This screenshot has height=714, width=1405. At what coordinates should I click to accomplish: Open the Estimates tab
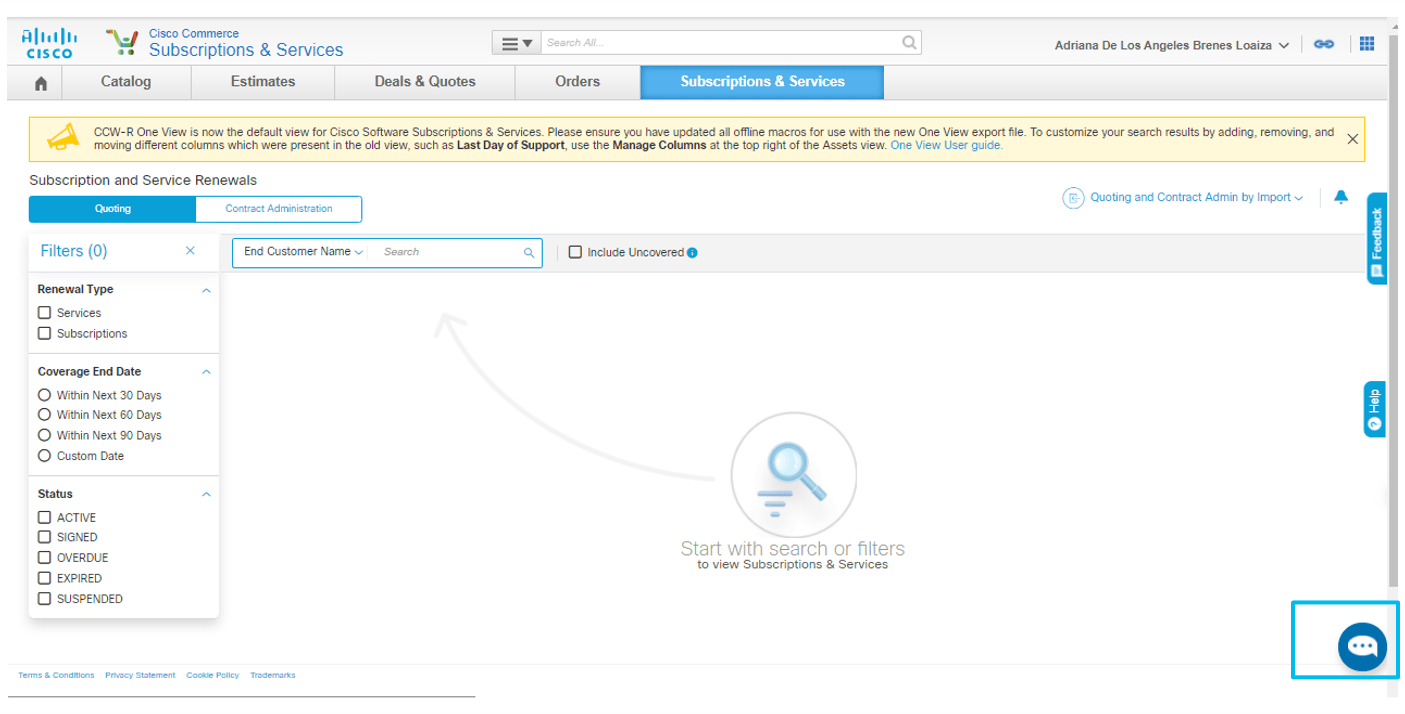pyautogui.click(x=263, y=82)
